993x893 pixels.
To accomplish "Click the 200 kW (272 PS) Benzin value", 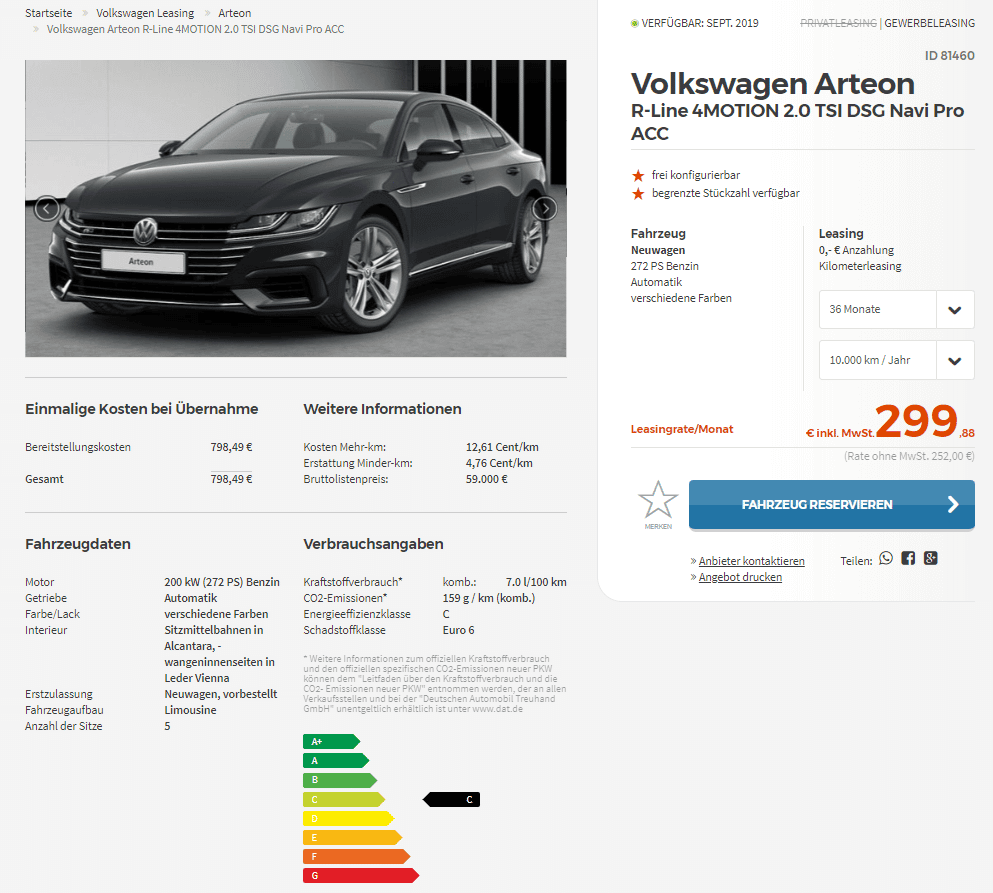I will point(222,582).
